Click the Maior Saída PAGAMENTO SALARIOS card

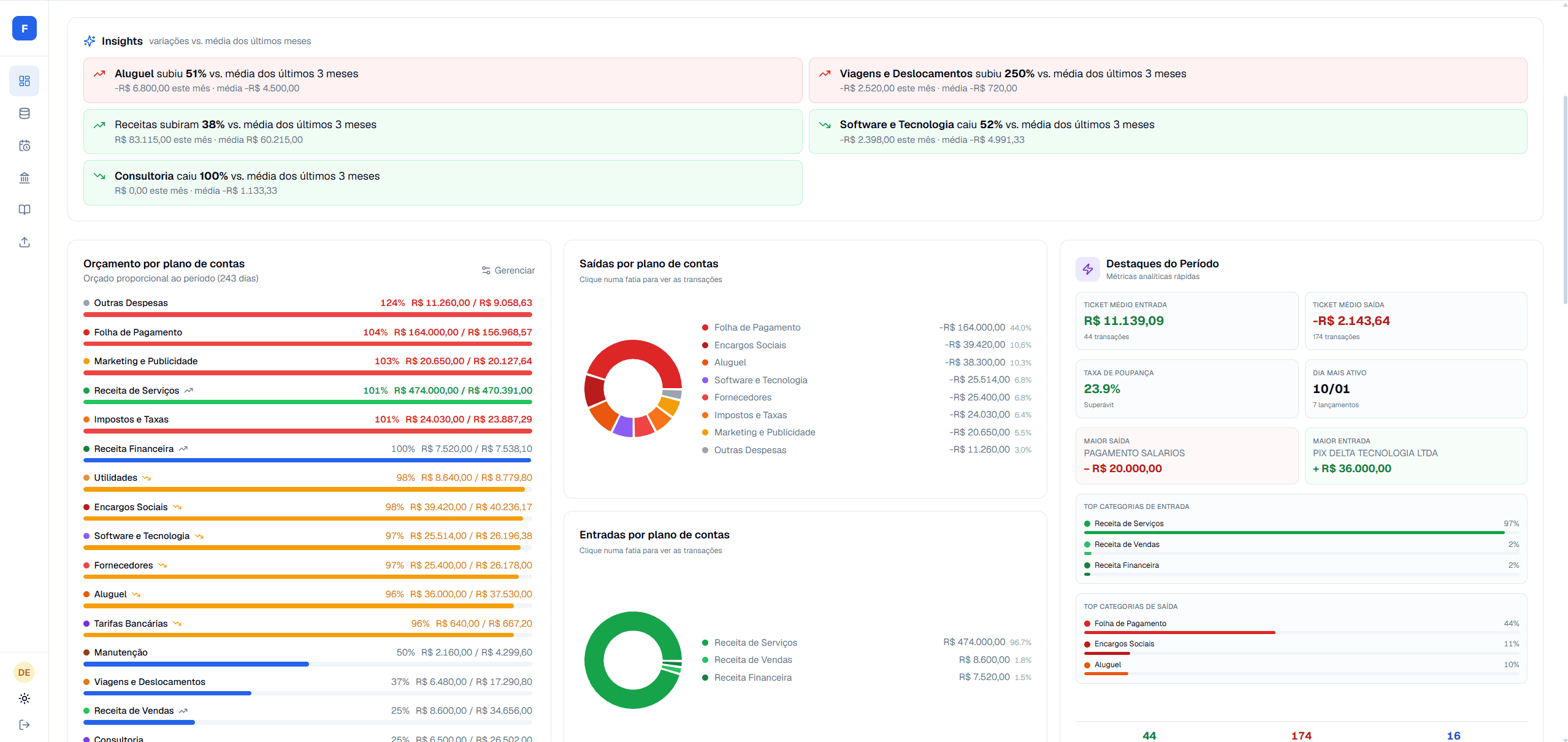click(x=1187, y=456)
